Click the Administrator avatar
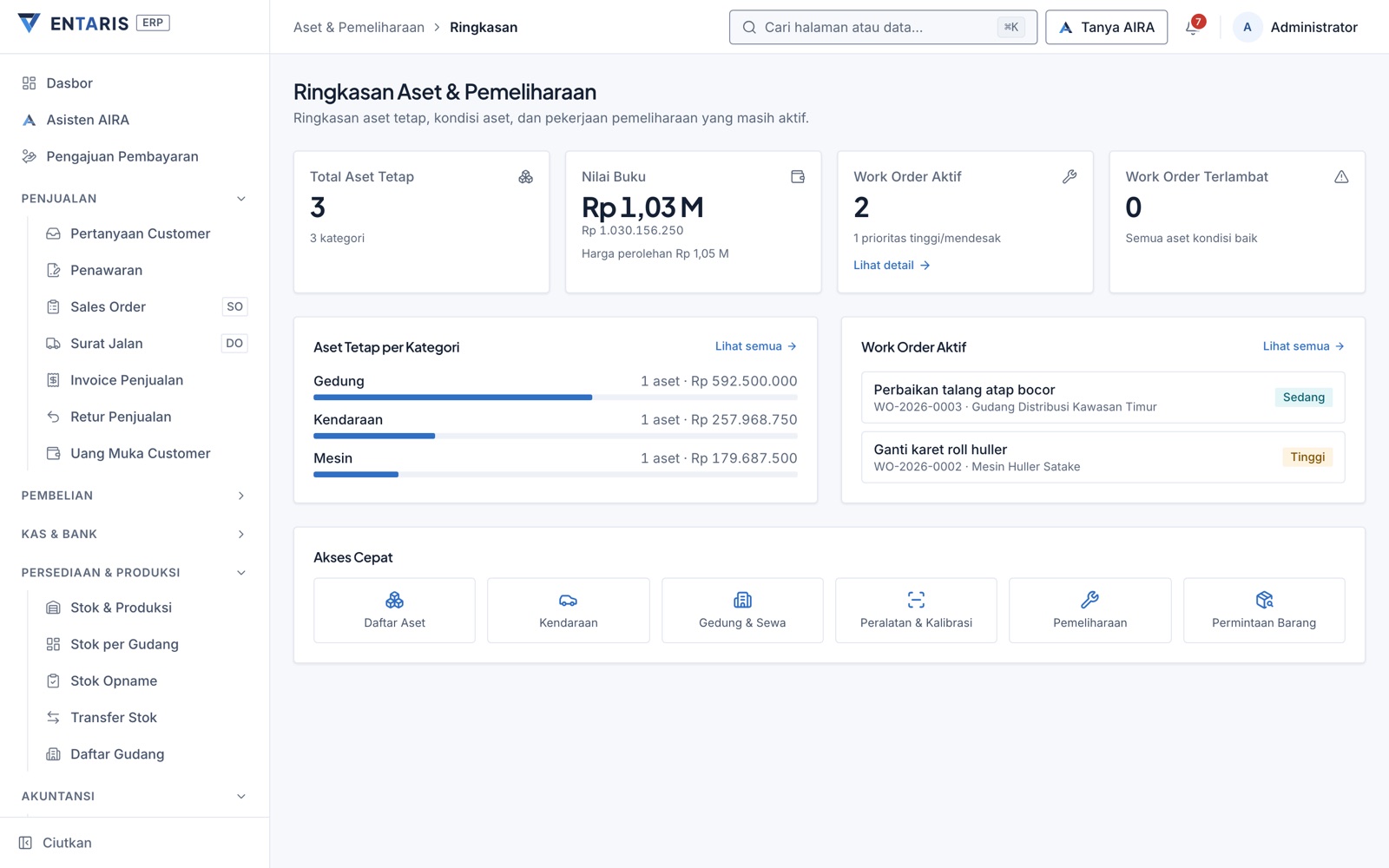1389x868 pixels. click(x=1247, y=27)
